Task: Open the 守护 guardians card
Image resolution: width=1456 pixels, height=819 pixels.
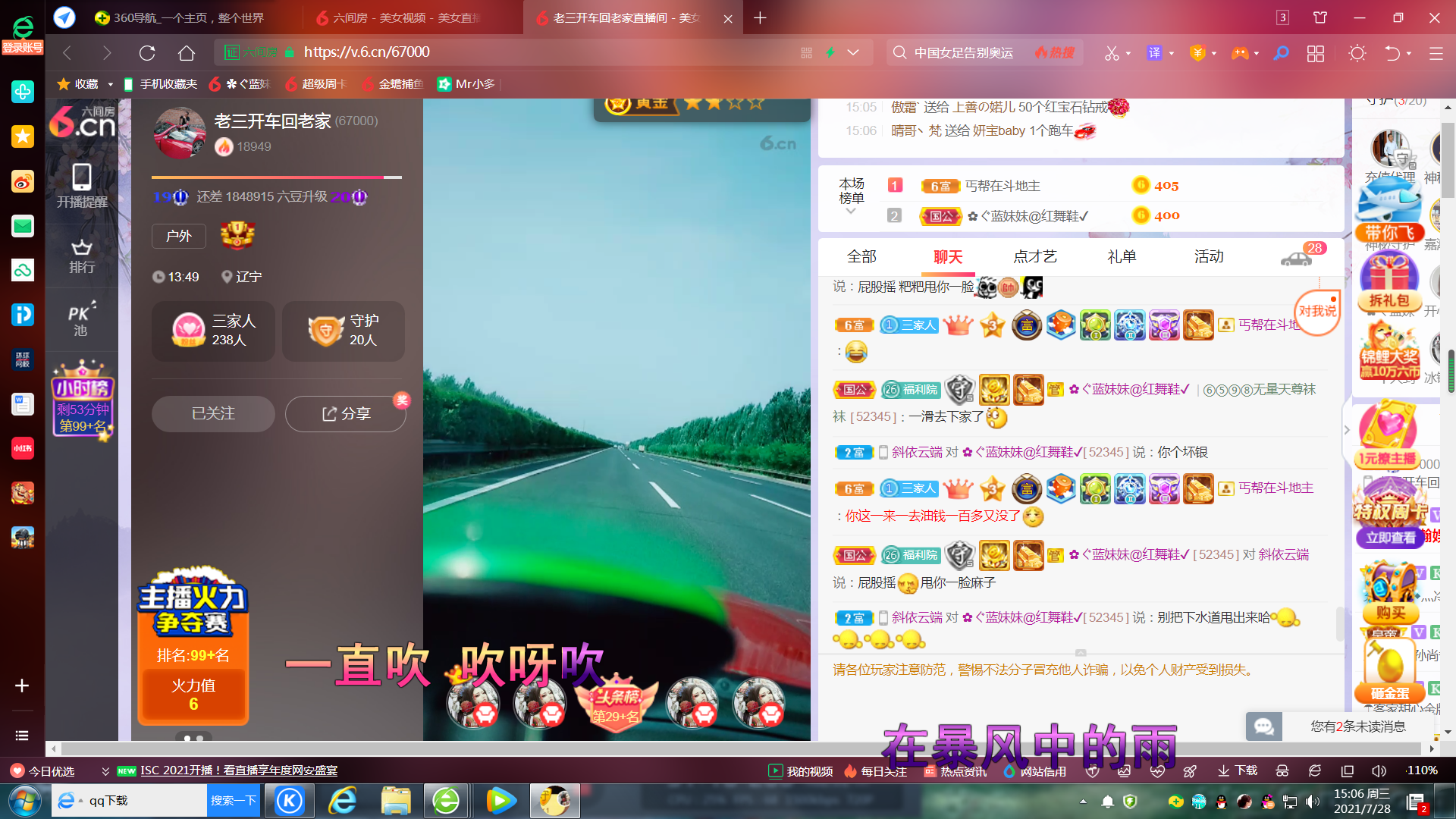Action: tap(344, 331)
